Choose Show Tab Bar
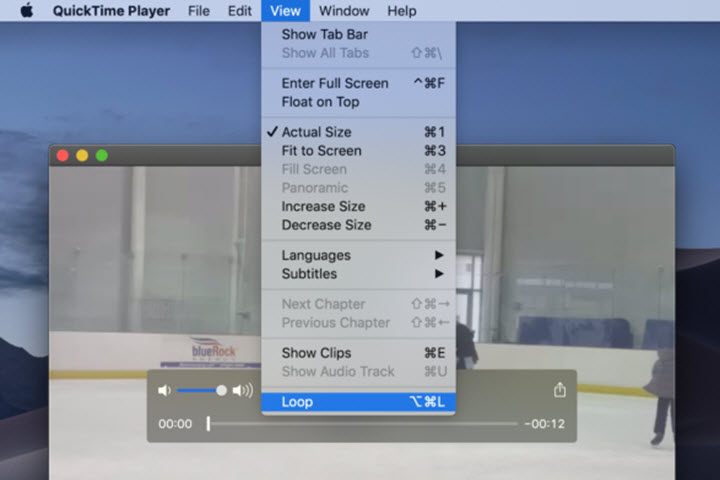720x480 pixels. pos(359,34)
